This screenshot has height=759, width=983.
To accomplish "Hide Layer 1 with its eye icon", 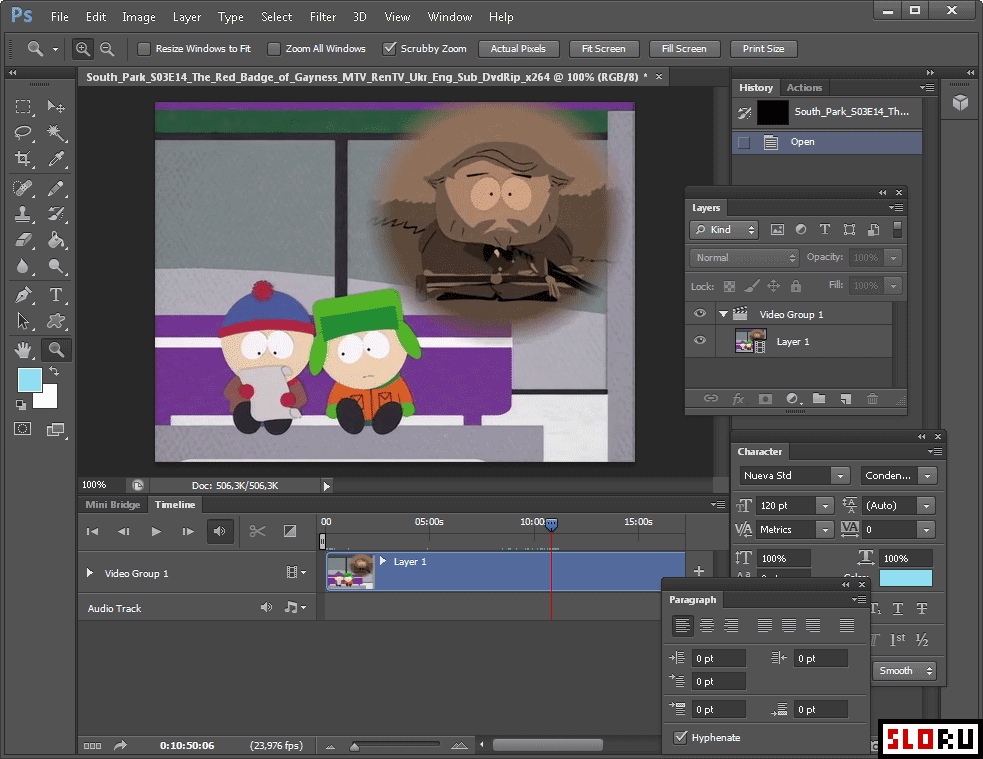I will tap(700, 340).
